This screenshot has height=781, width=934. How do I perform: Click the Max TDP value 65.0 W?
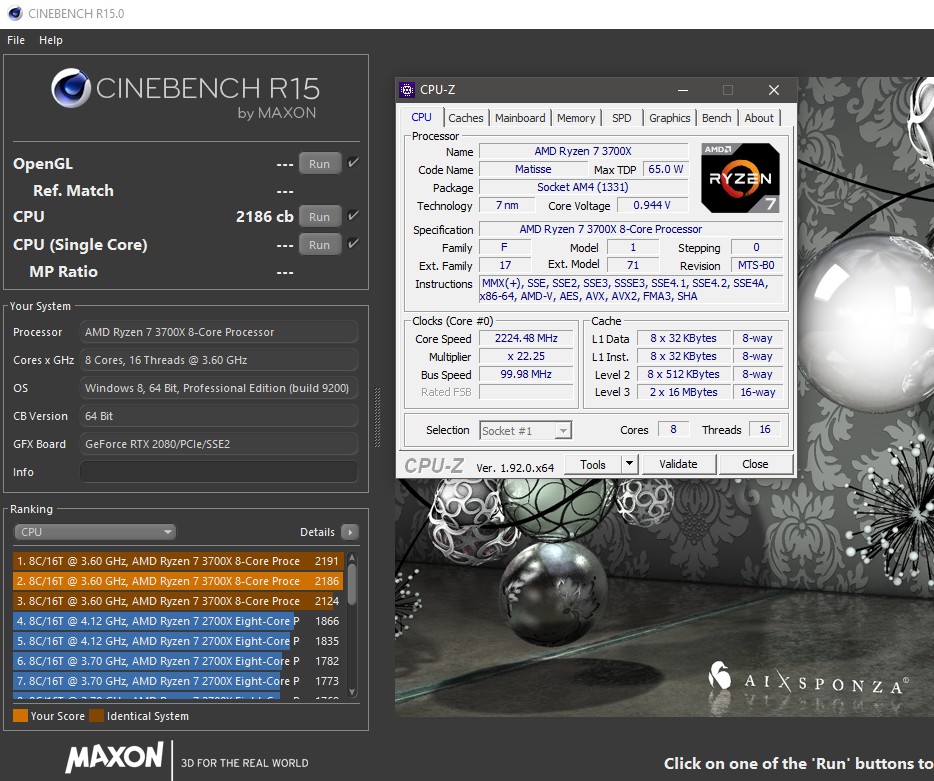[665, 169]
